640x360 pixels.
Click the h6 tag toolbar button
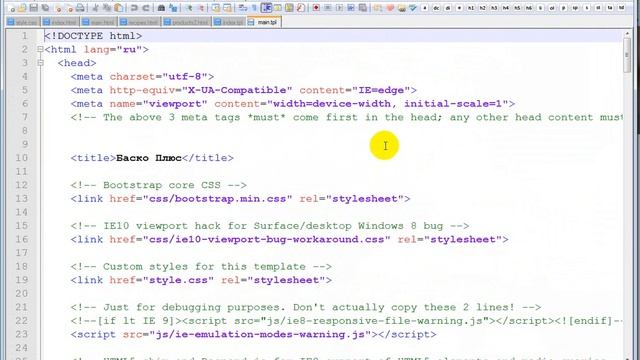point(529,8)
